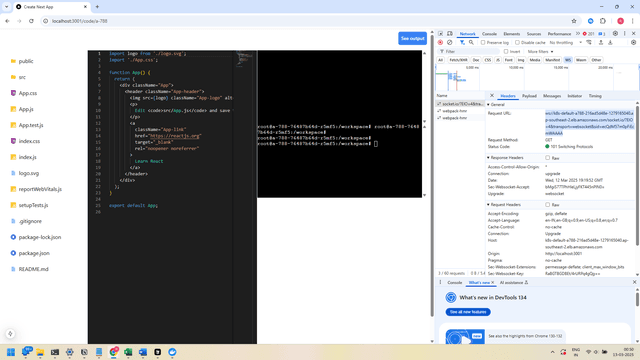This screenshot has width=640, height=360.
Task: Open index.js in the file list
Action: point(27,157)
